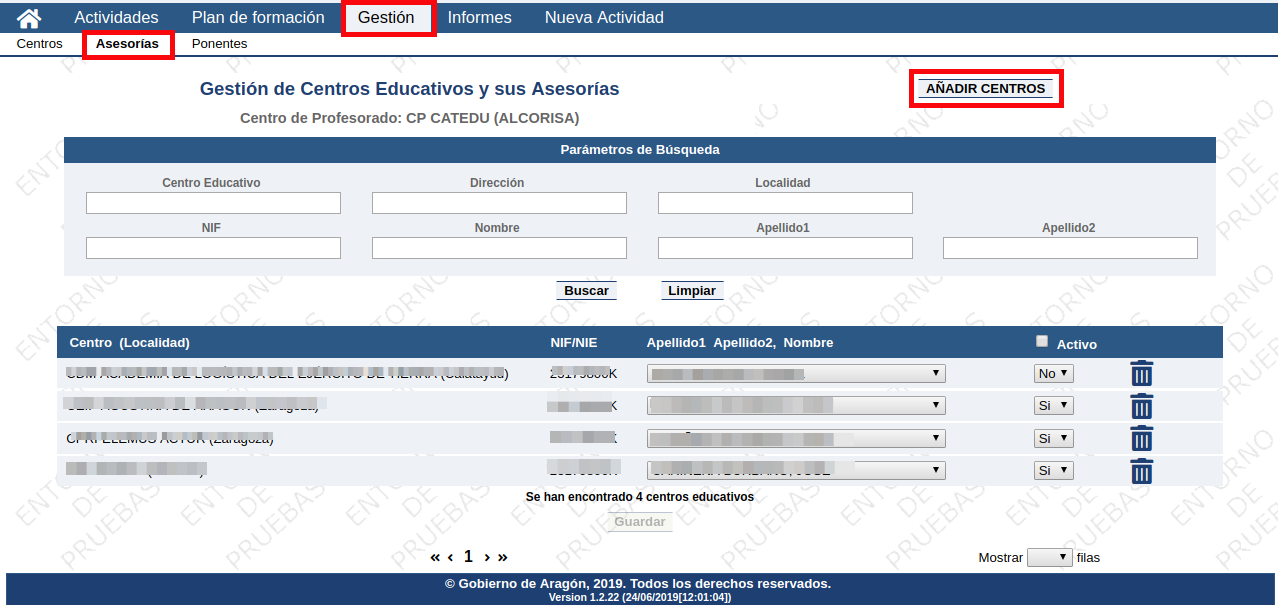The image size is (1278, 605).
Task: Jump to first page with « arrow
Action: (435, 557)
